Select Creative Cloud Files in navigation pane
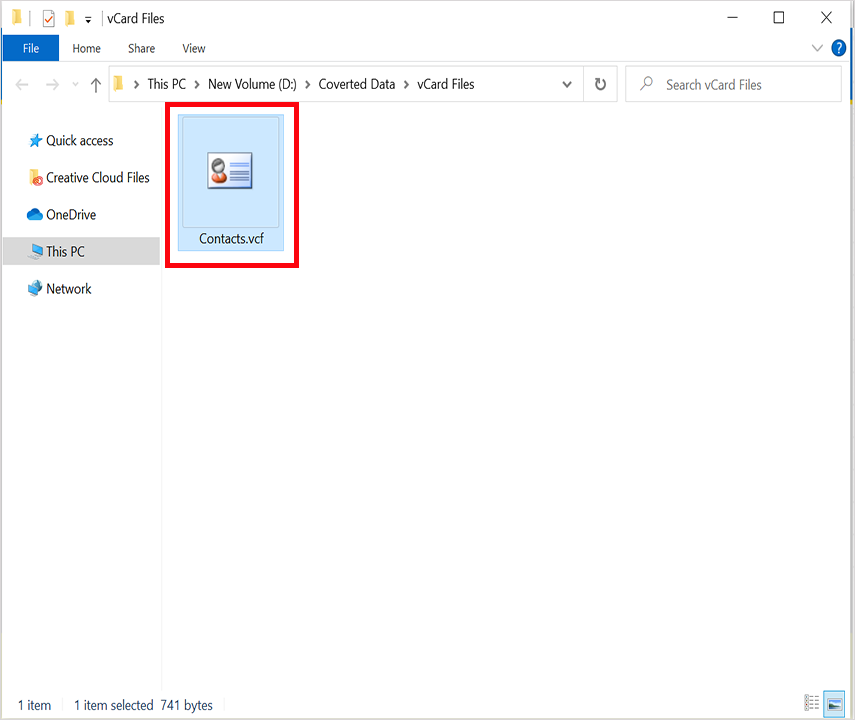 pos(89,178)
